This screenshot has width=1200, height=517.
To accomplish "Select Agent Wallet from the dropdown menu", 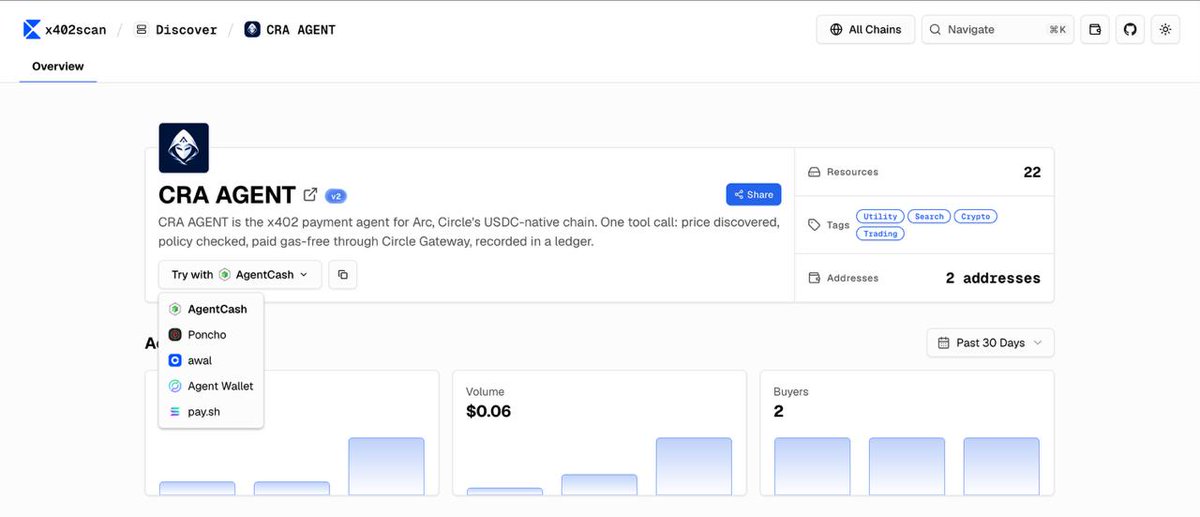I will 211,386.
